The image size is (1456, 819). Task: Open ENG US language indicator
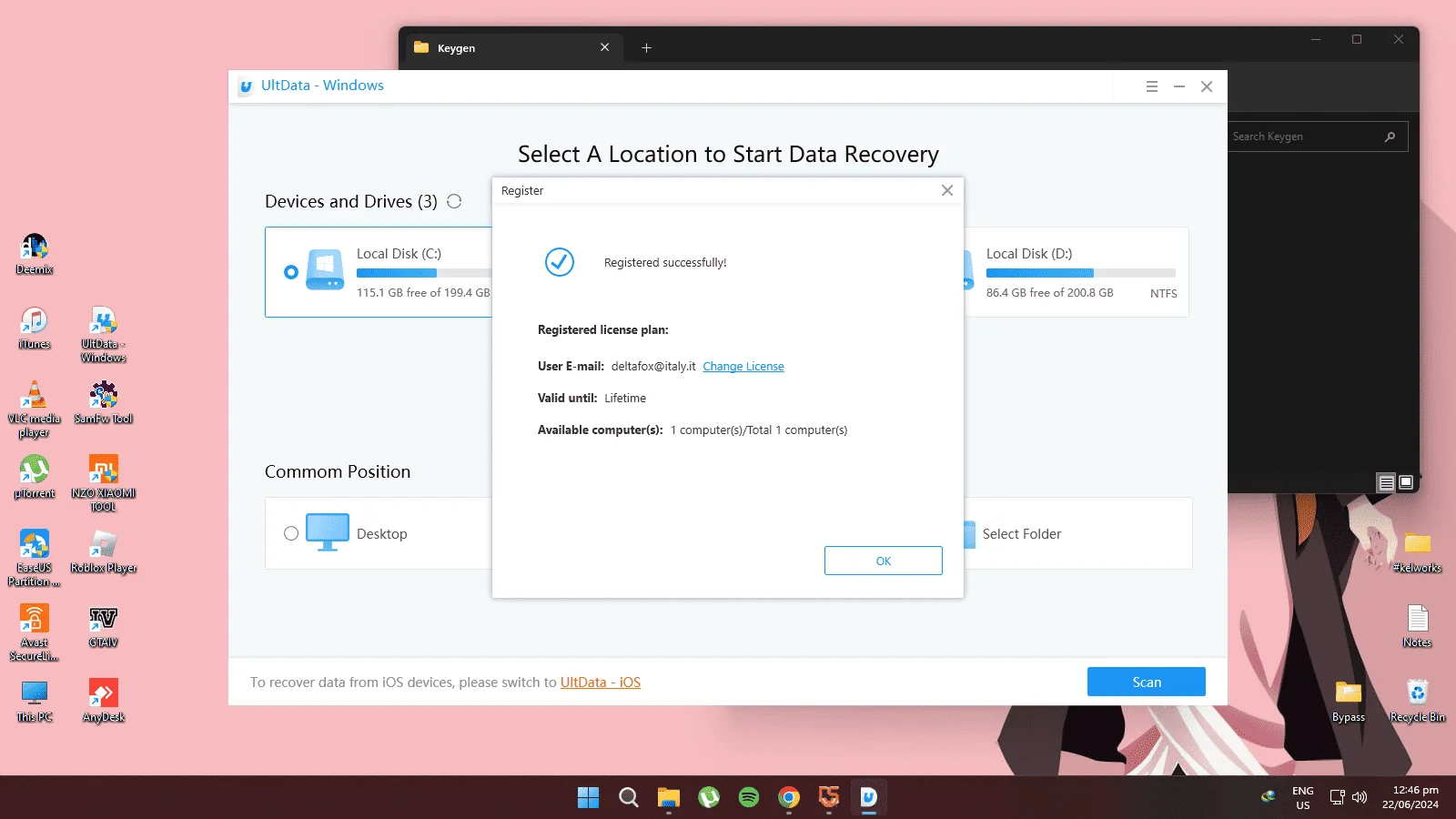click(x=1302, y=797)
